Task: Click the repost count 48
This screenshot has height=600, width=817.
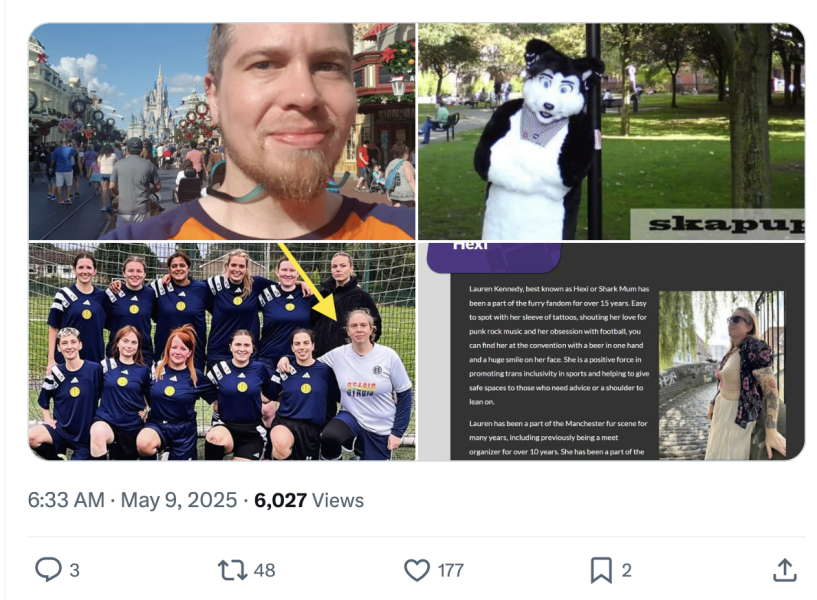Action: pyautogui.click(x=264, y=570)
